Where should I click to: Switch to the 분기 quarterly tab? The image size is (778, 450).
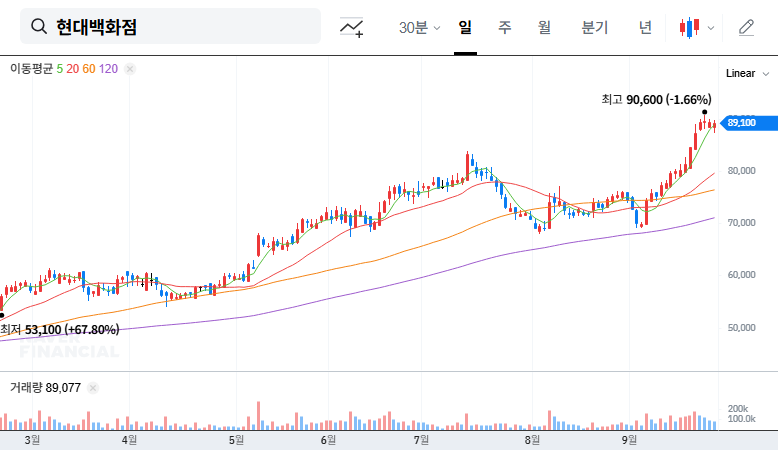click(x=594, y=27)
